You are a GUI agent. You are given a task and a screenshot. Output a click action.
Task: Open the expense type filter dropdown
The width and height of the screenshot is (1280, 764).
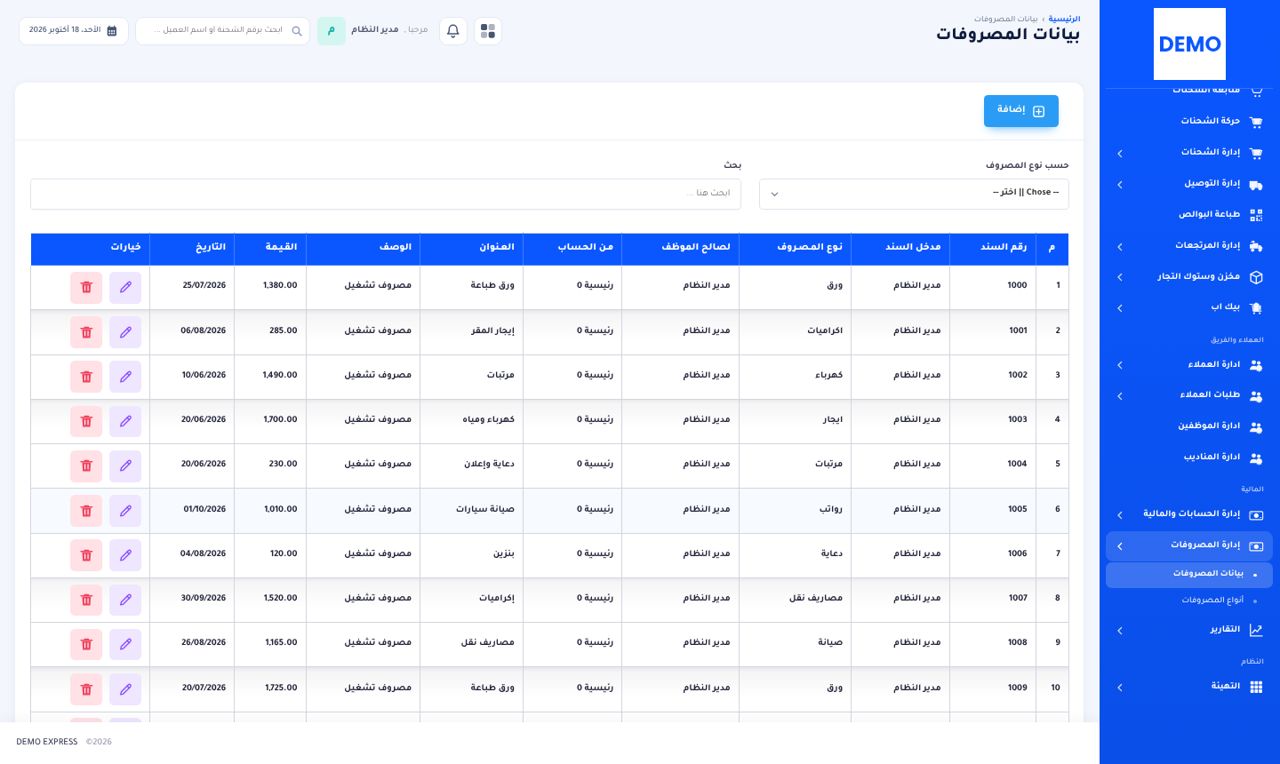[x=914, y=194]
